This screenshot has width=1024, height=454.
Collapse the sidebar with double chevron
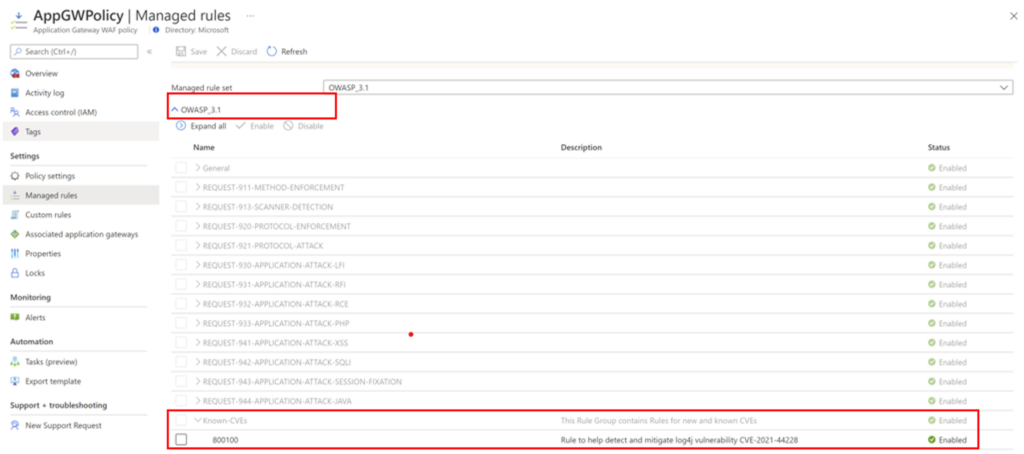tap(150, 52)
